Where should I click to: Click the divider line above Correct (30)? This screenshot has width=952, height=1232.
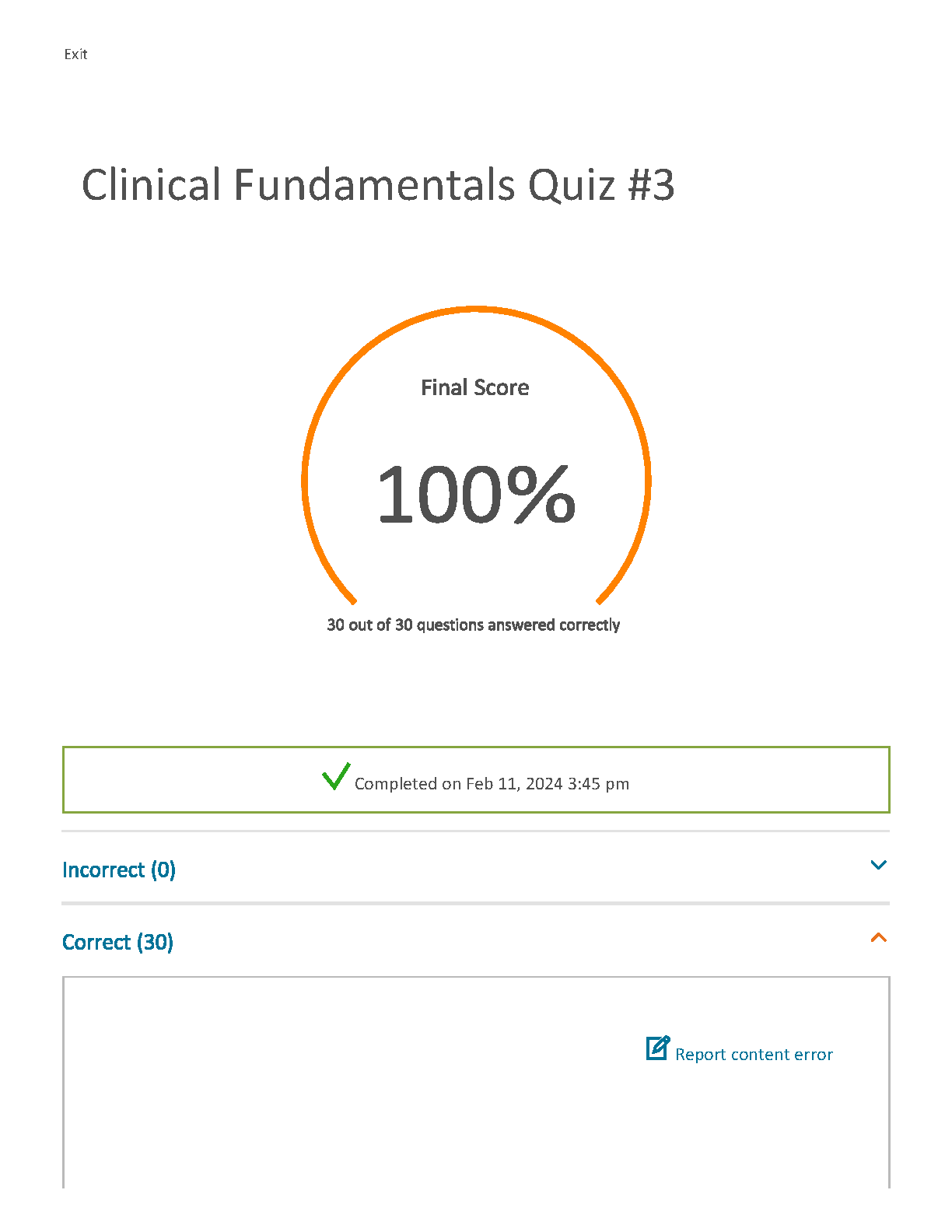point(476,903)
